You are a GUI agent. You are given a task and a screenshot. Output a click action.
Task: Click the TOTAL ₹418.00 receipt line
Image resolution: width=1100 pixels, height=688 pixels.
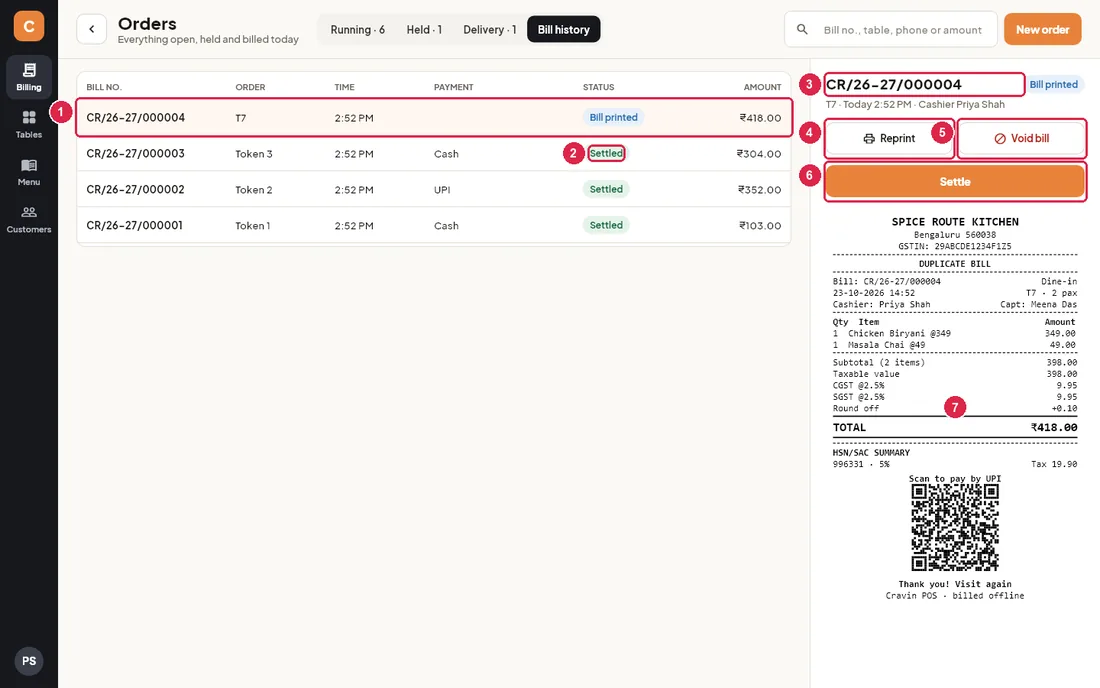click(x=955, y=427)
